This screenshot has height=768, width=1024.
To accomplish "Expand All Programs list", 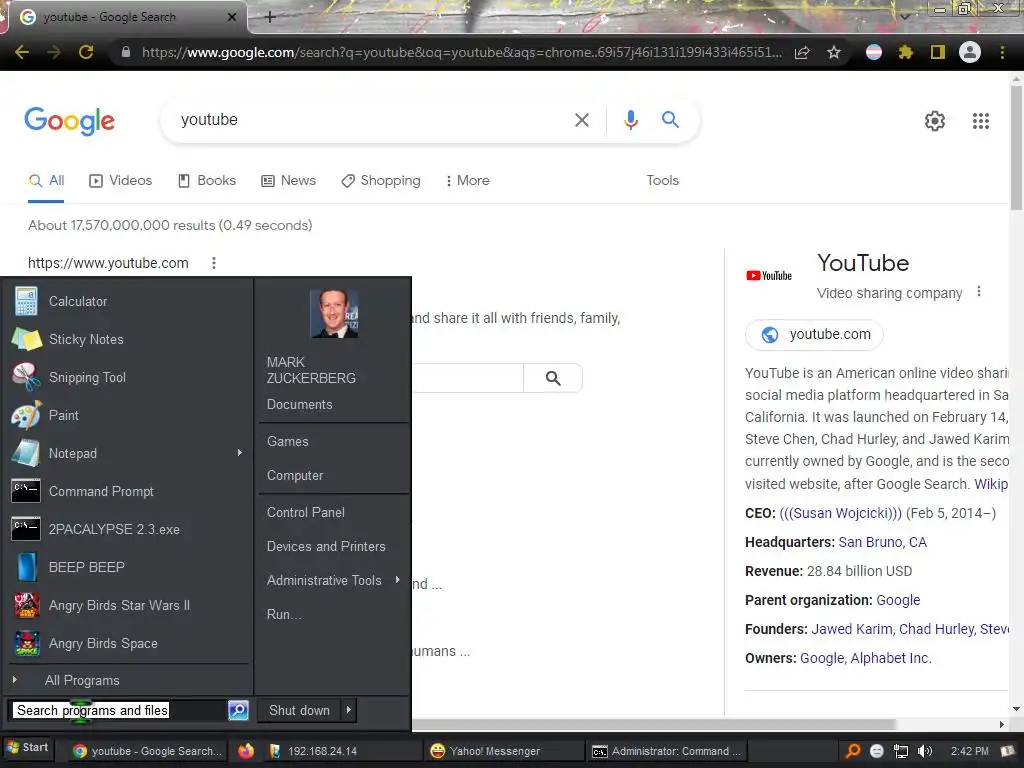I will click(82, 680).
